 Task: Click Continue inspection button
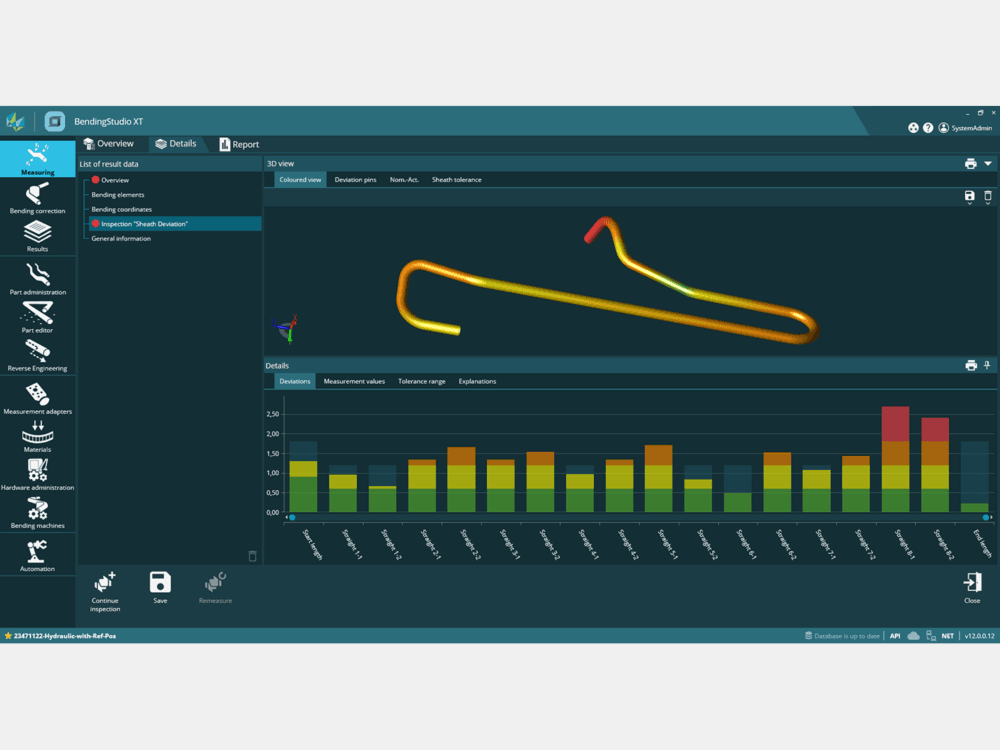pyautogui.click(x=105, y=590)
